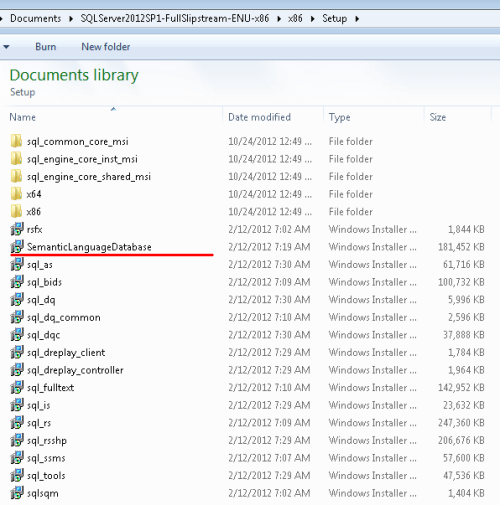Select the sql_dq_common installer icon
The image size is (500, 505).
(x=17, y=317)
